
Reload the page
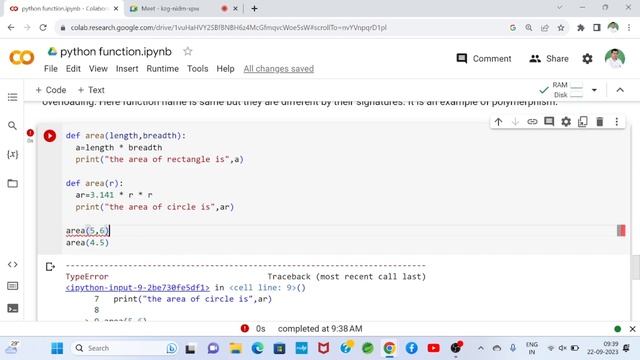tap(43, 28)
